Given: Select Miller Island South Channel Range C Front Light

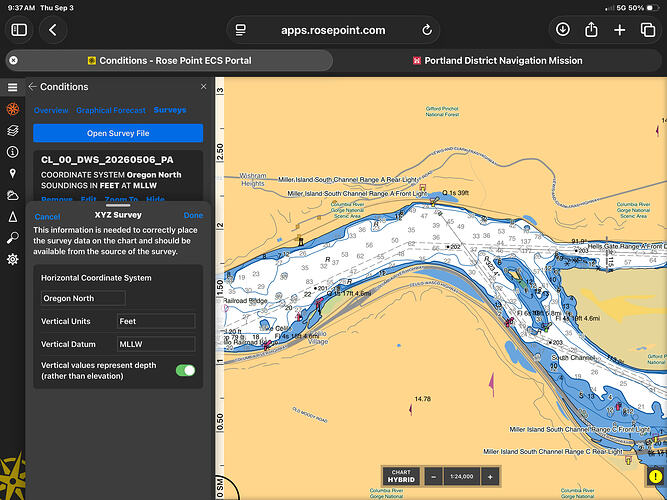Looking at the screenshot, I should point(579,429).
